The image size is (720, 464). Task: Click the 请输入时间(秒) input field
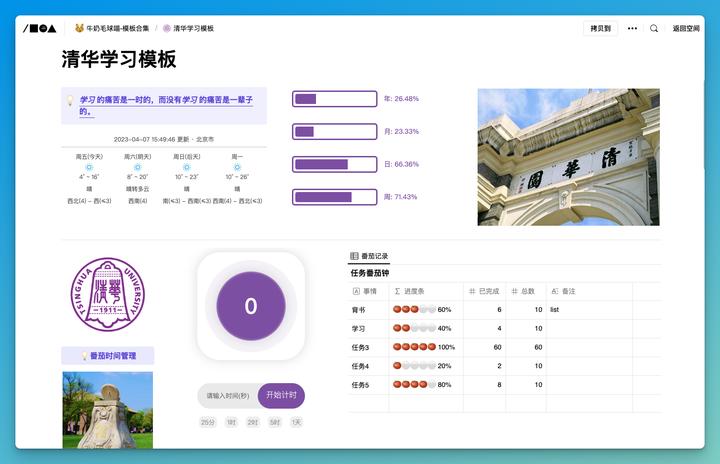228,396
